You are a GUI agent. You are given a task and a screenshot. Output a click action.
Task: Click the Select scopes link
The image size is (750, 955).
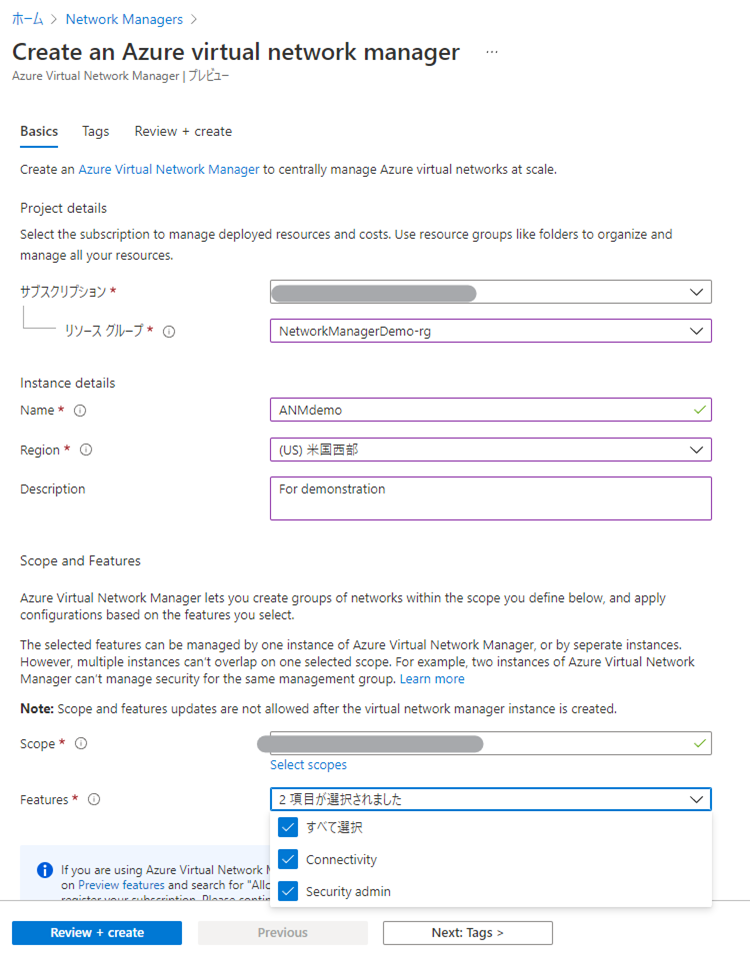[308, 765]
